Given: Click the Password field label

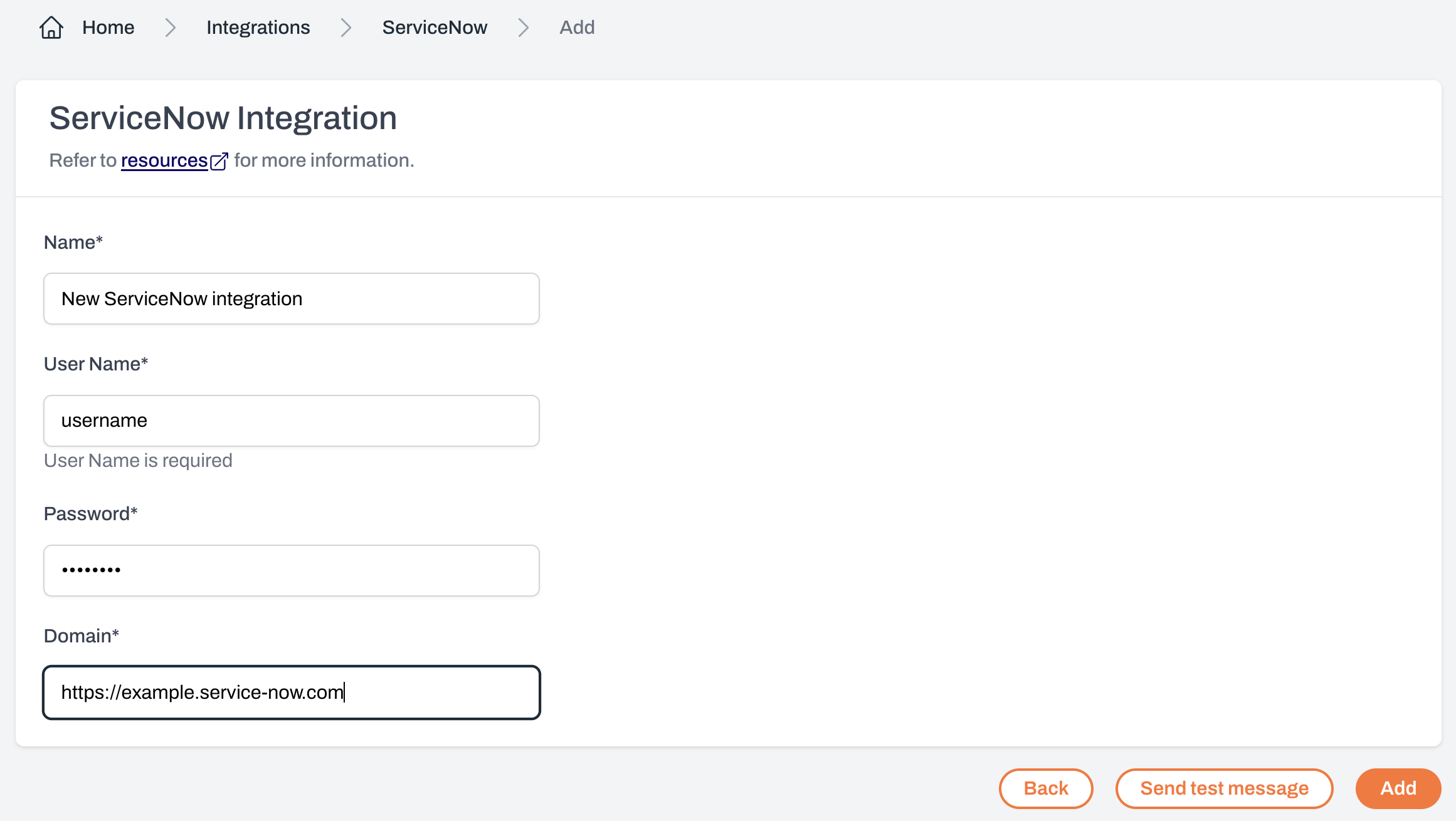Looking at the screenshot, I should click(90, 514).
